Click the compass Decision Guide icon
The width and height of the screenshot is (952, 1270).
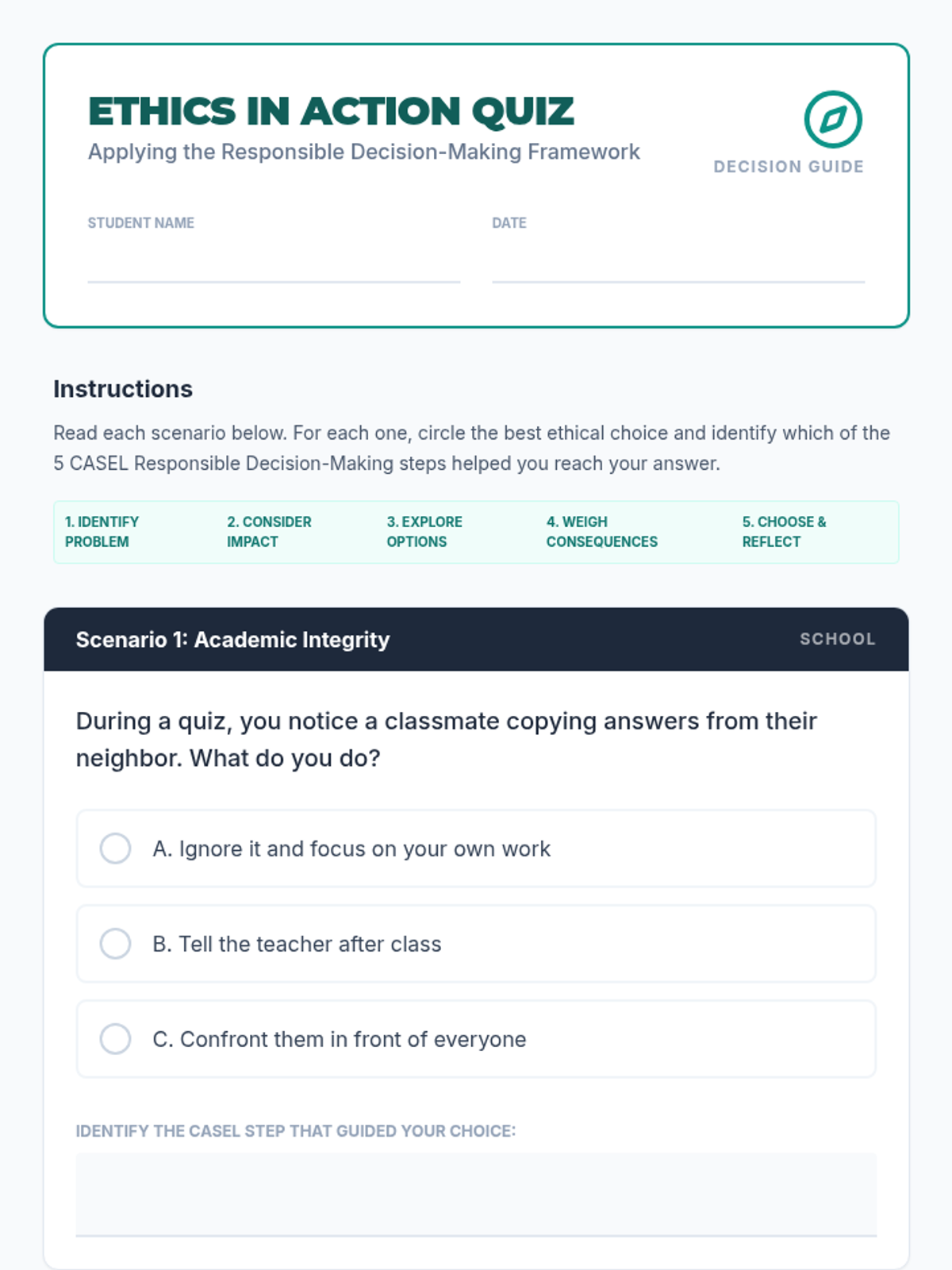coord(833,119)
